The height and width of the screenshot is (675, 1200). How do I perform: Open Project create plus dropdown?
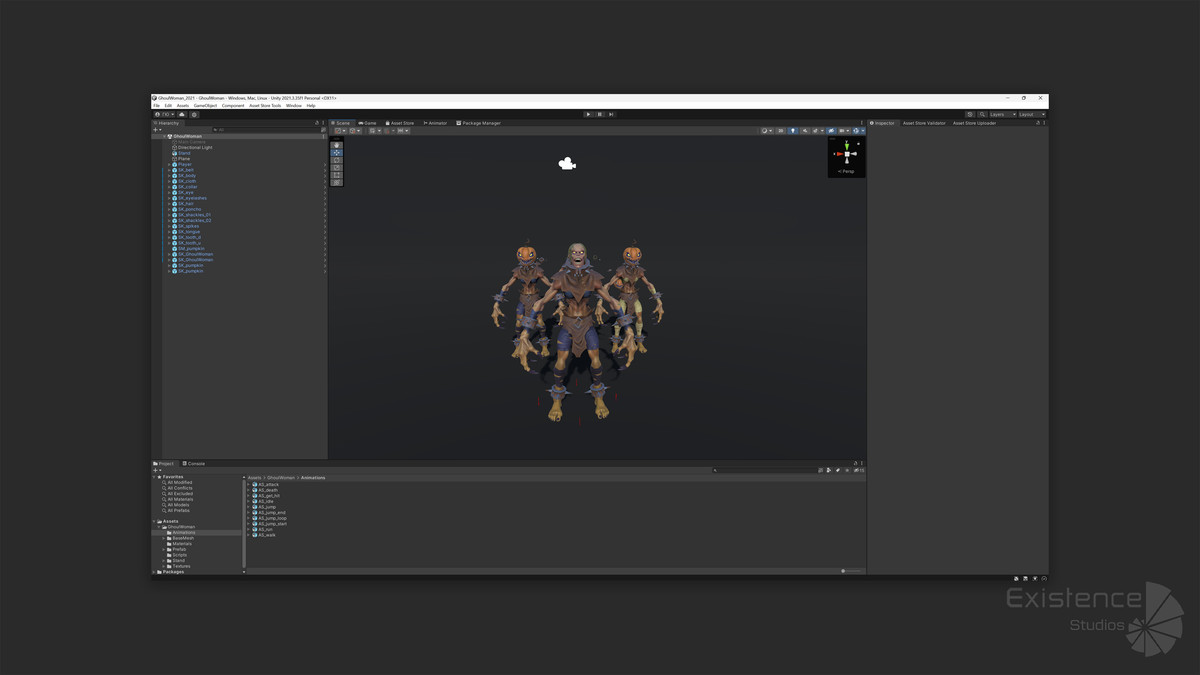tap(157, 470)
